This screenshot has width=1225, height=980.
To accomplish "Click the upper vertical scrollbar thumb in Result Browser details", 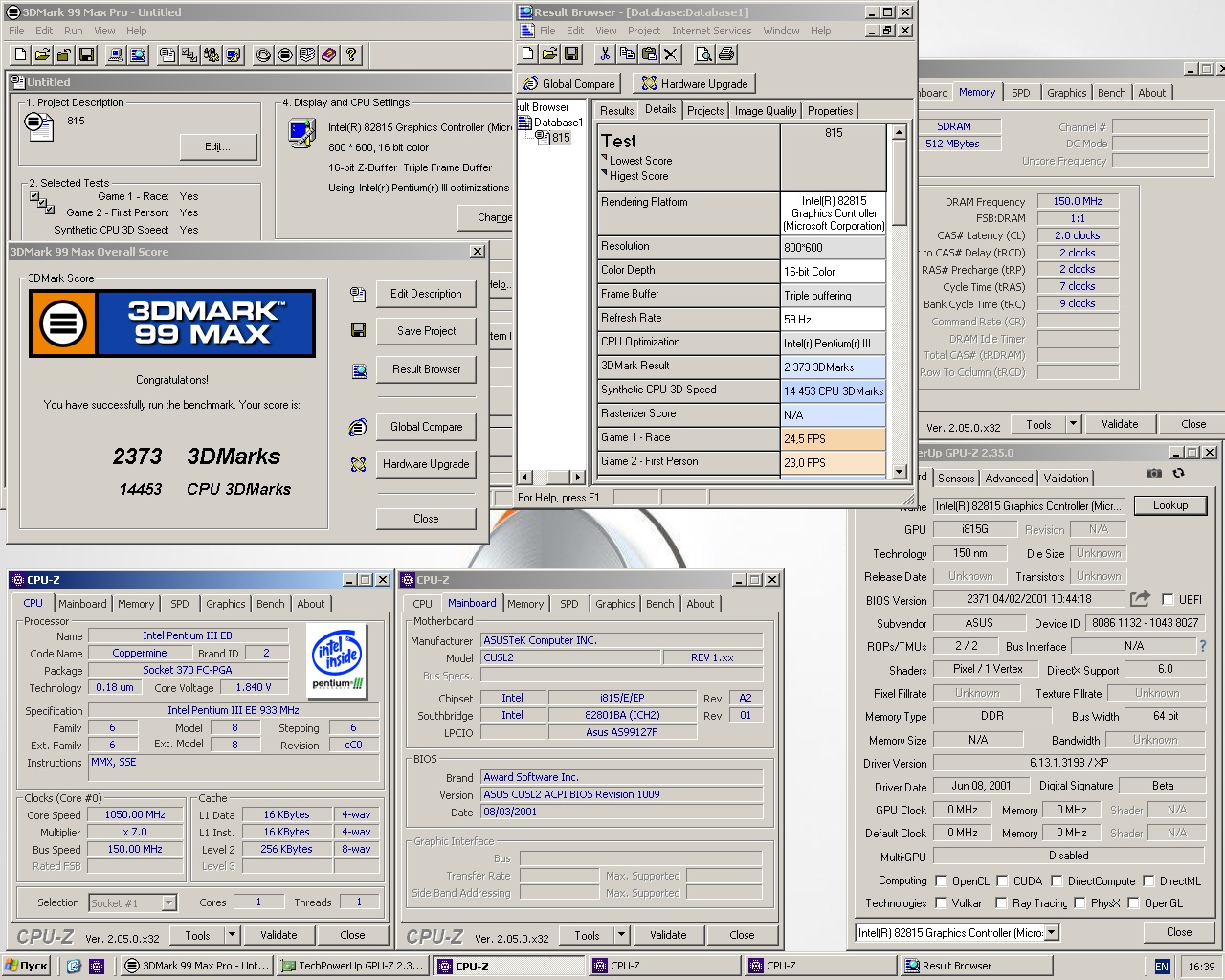I will tap(899, 183).
